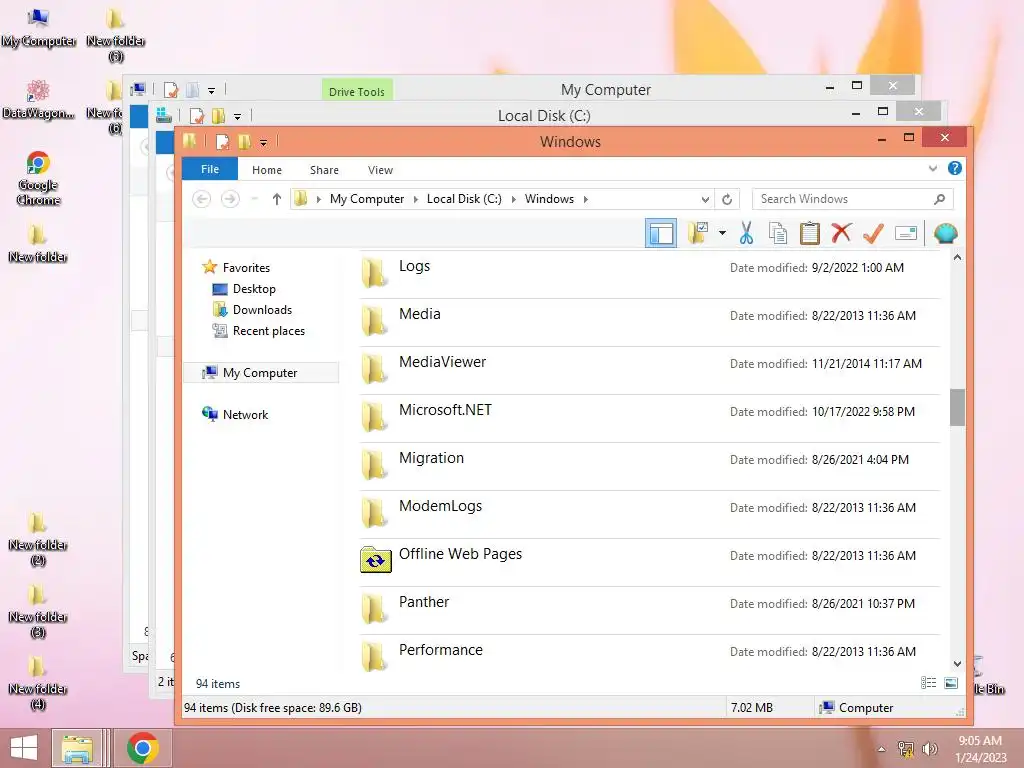Go forward with the Forward arrow button
Image resolution: width=1024 pixels, height=768 pixels.
[230, 199]
